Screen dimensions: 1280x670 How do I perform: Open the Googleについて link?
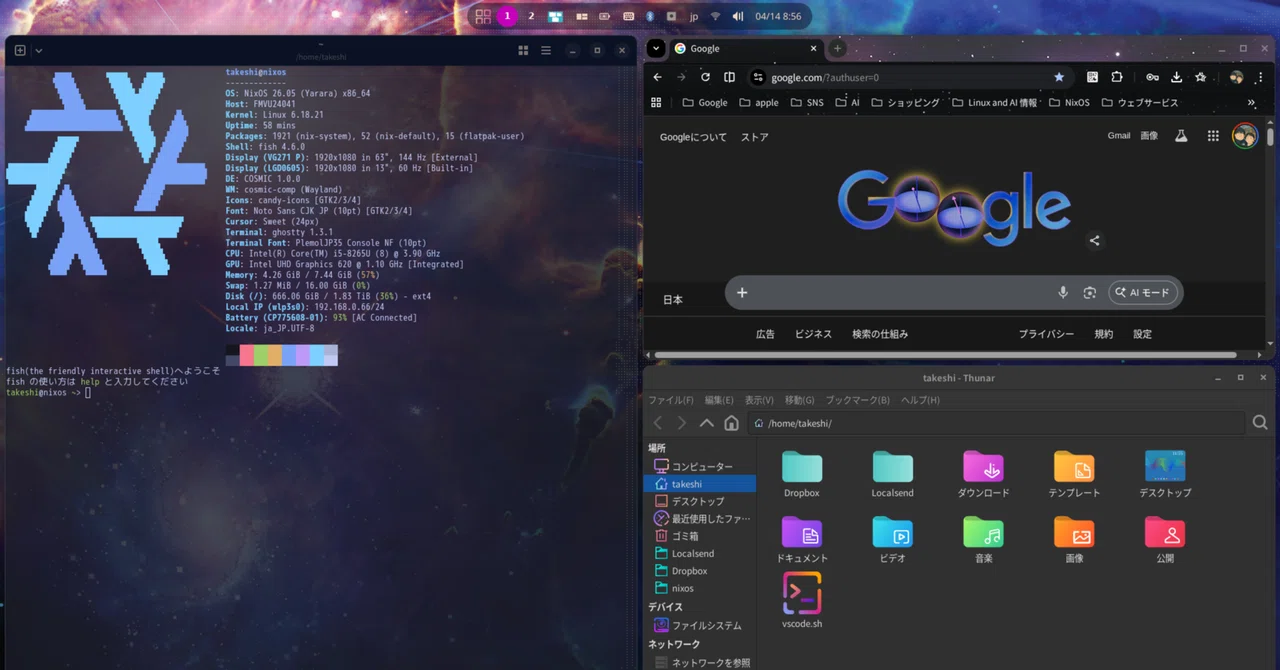693,137
